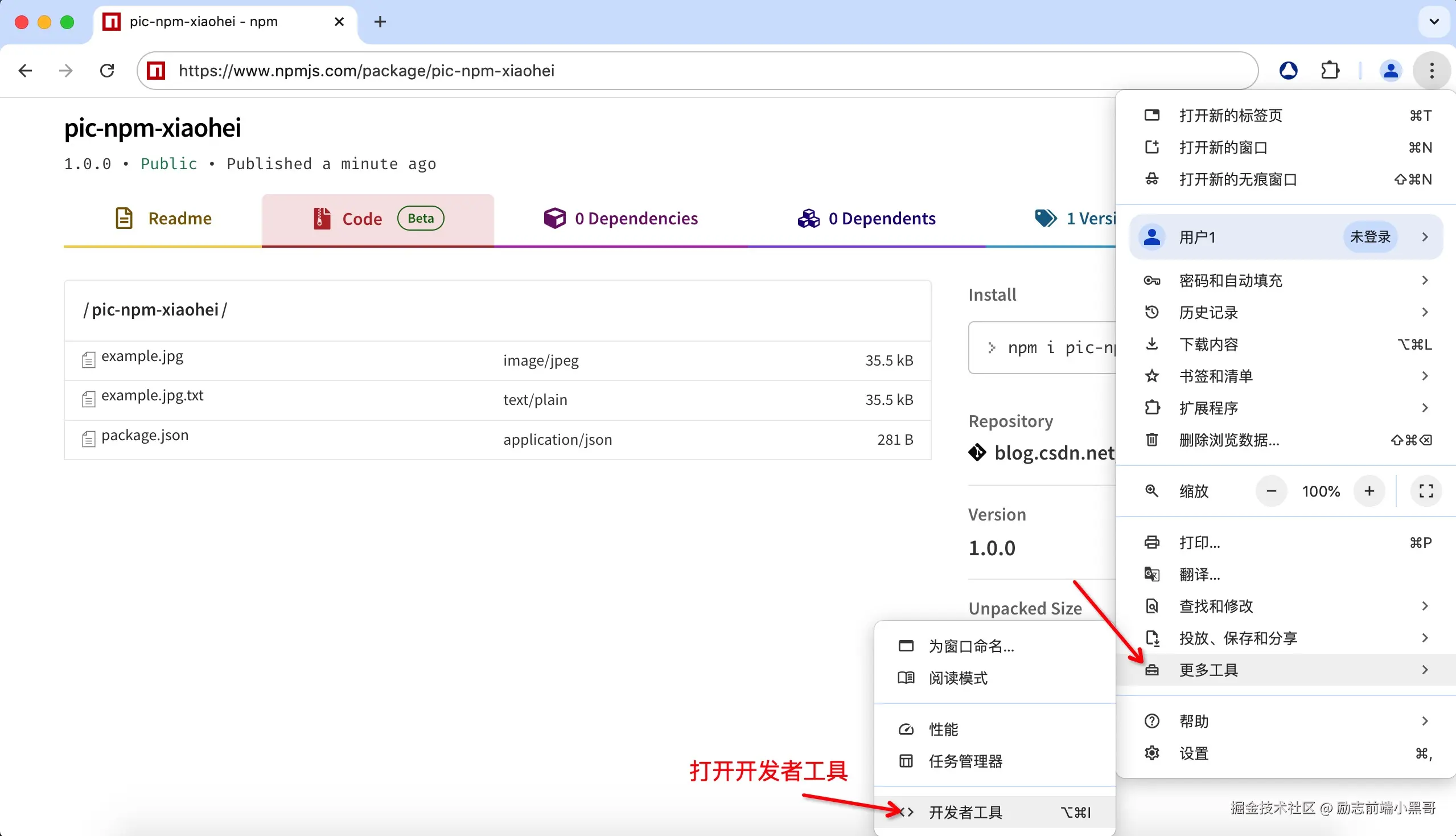This screenshot has width=1456, height=836.
Task: Click the Public link under the package title
Action: [x=168, y=163]
